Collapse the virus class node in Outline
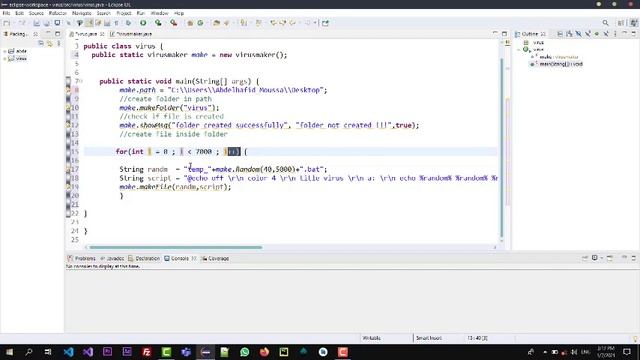The width and height of the screenshot is (640, 360). tap(519, 49)
